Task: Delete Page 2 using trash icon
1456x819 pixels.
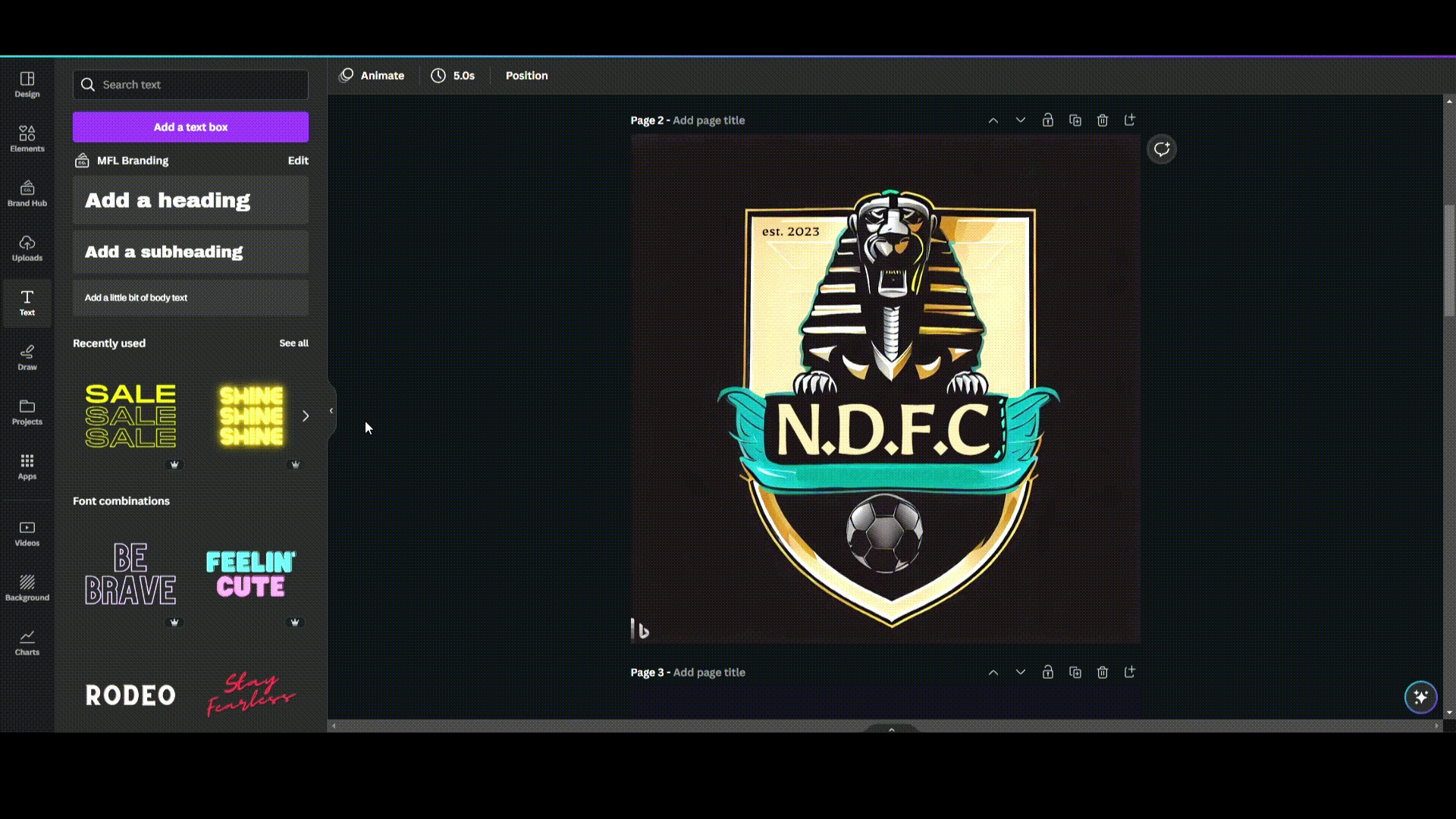Action: (x=1103, y=121)
